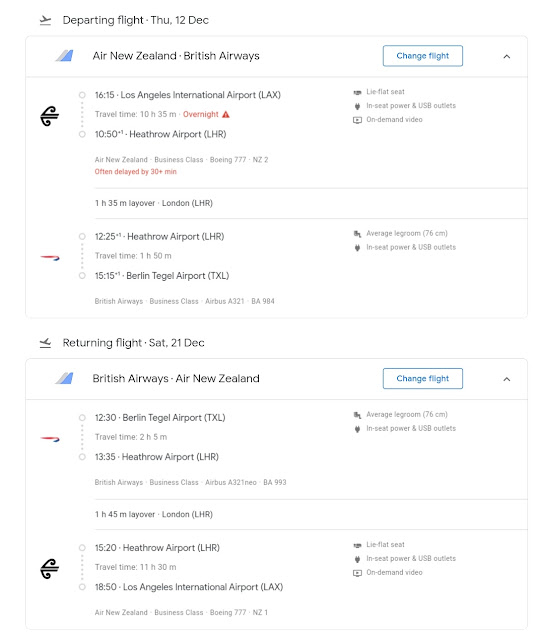Viewport: 536px width, 640px height.
Task: Click the Air New Zealand koru logo for LAX departure
Action: pyautogui.click(x=49, y=116)
